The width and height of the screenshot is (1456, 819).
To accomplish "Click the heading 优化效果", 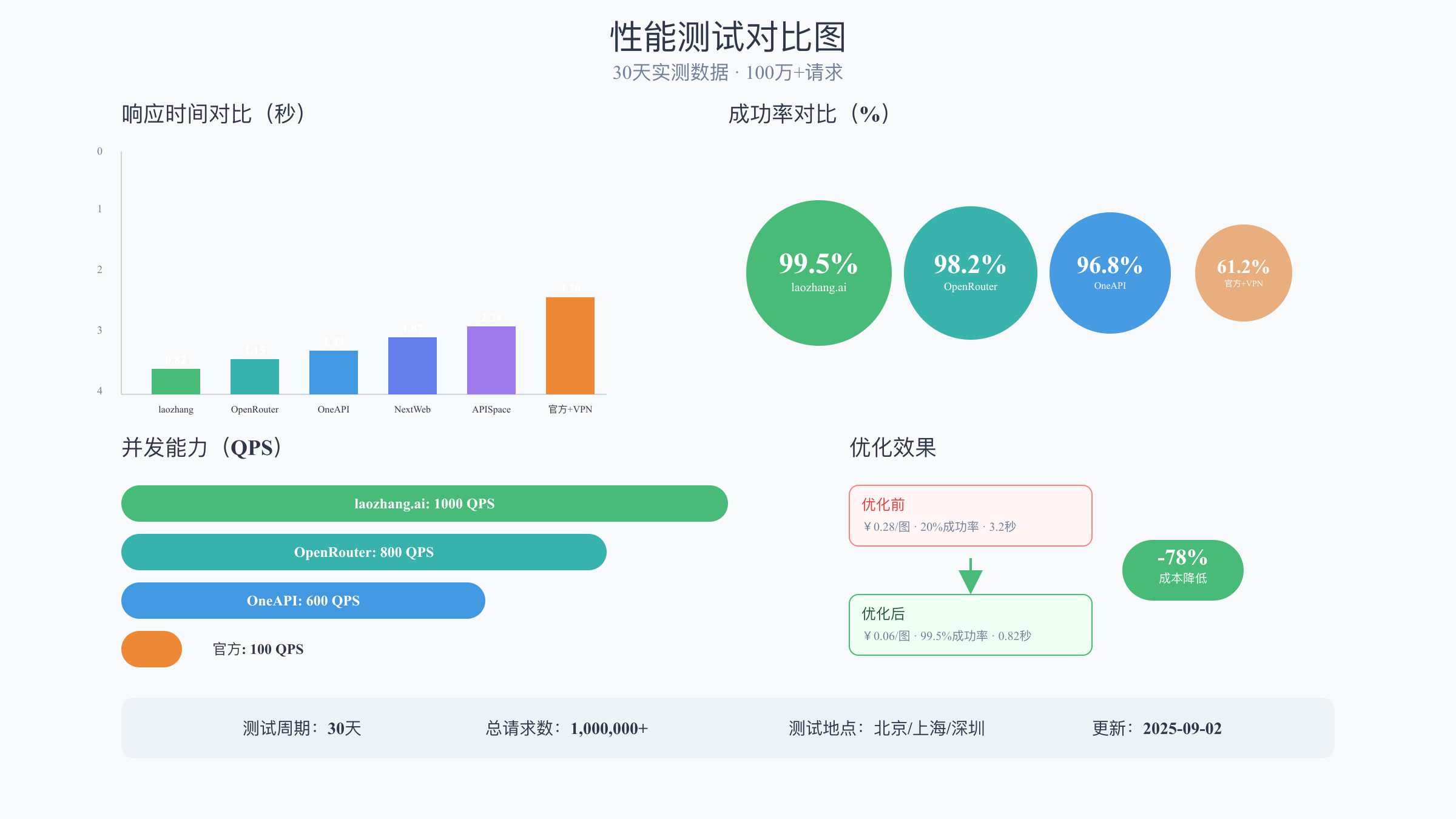I will pyautogui.click(x=893, y=448).
